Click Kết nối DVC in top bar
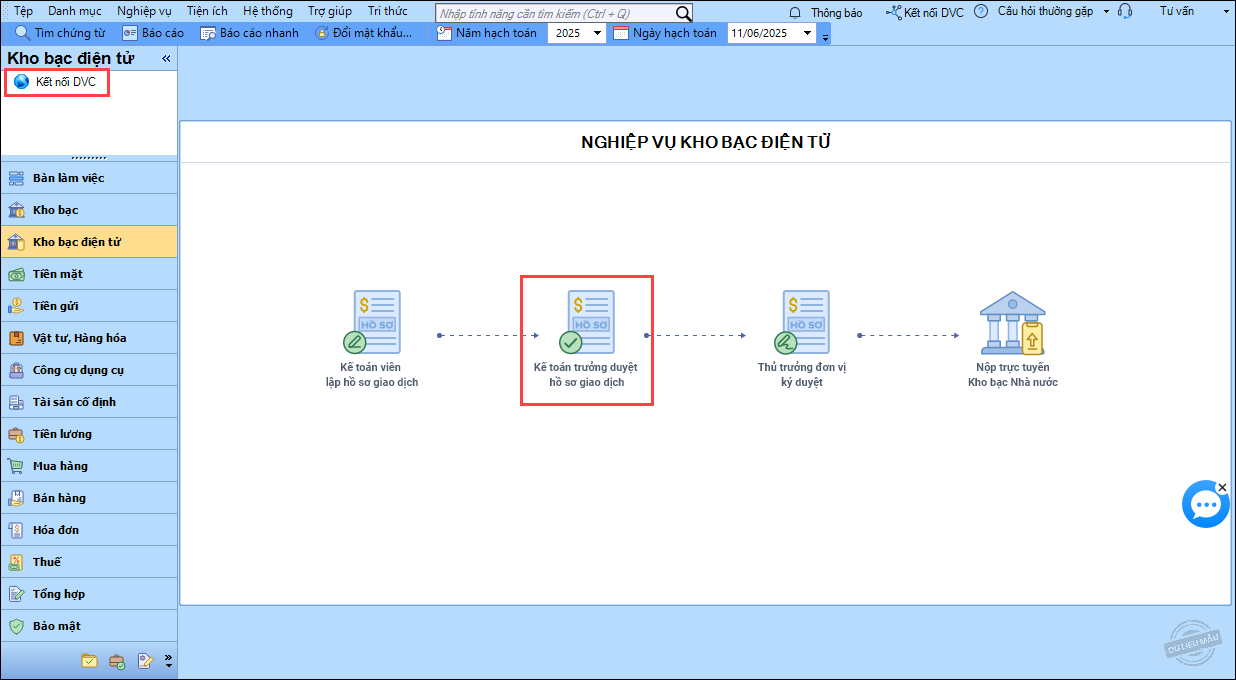Screen dimensions: 1236x680 click(x=925, y=13)
